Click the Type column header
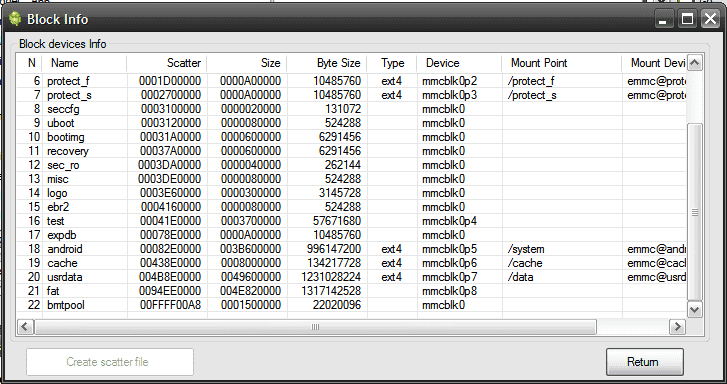The height and width of the screenshot is (384, 727). (393, 63)
